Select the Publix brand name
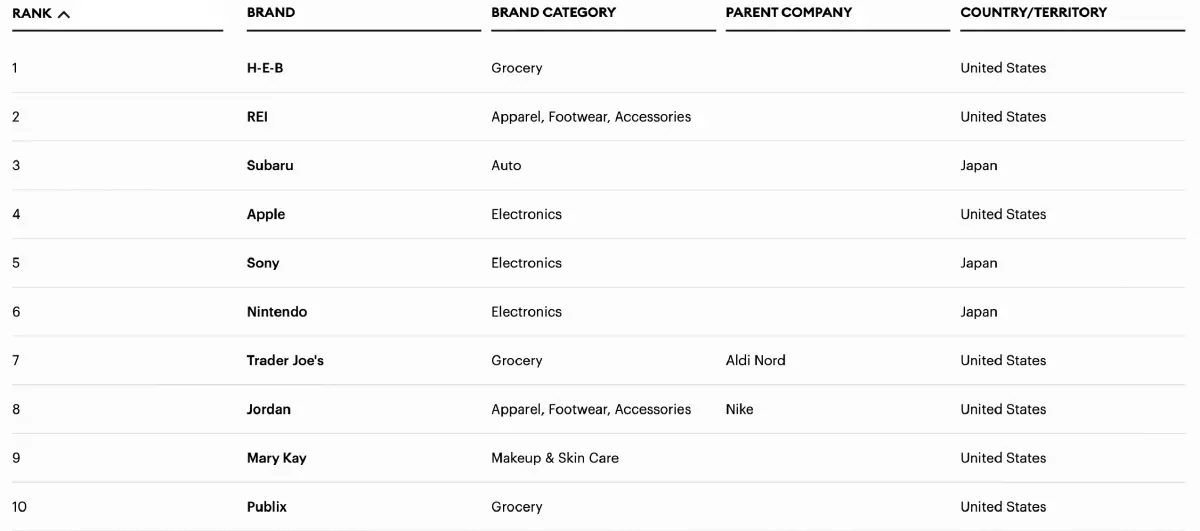Screen dimensions: 1200x531 [267, 507]
